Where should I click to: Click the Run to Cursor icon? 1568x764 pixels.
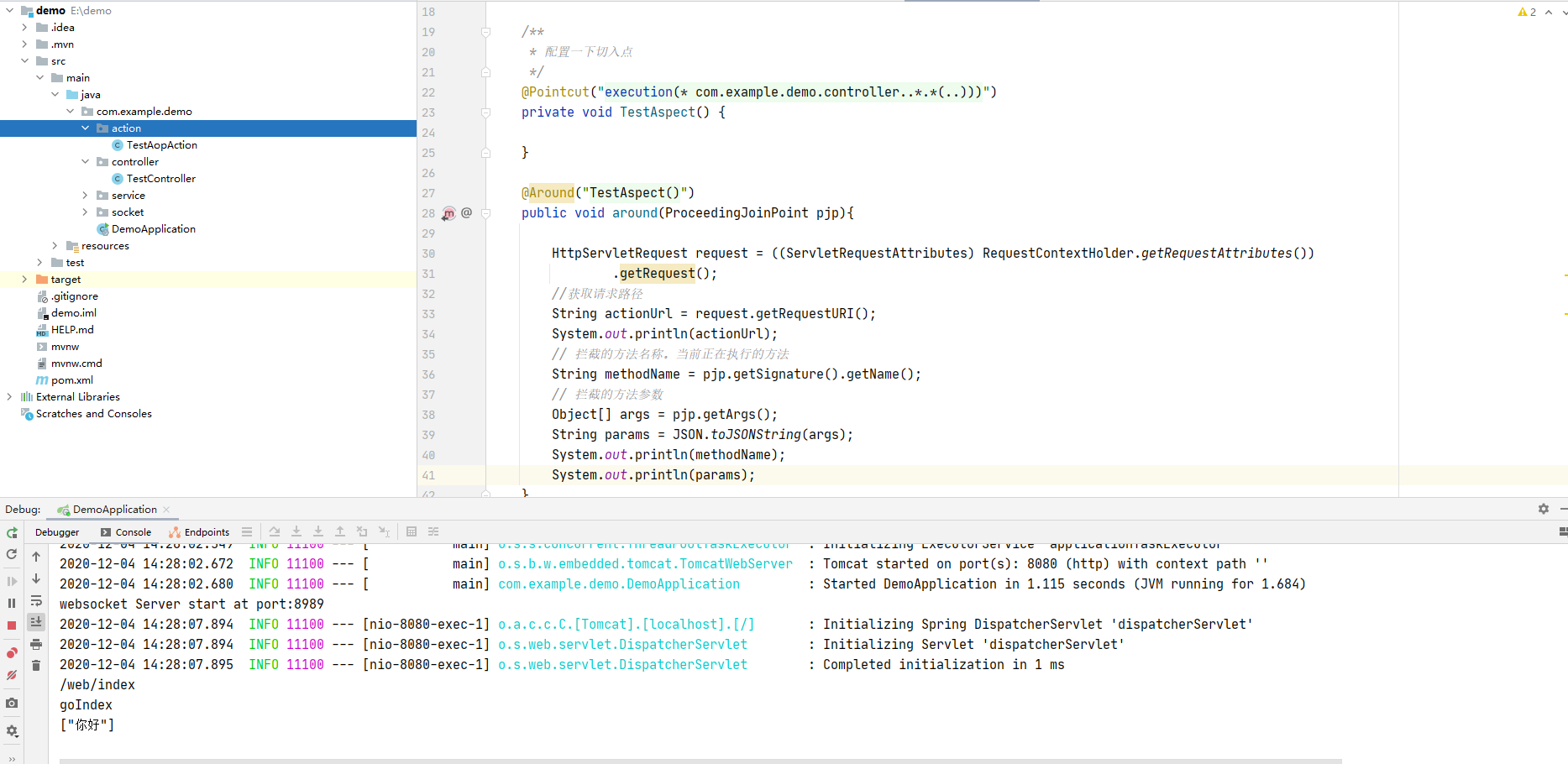[384, 531]
